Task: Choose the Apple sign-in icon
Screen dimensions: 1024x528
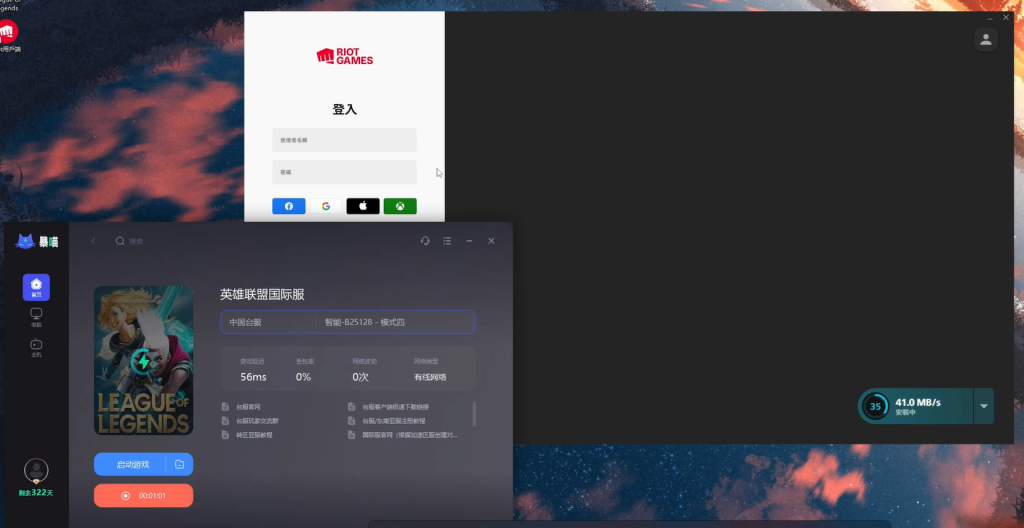Action: pos(363,206)
